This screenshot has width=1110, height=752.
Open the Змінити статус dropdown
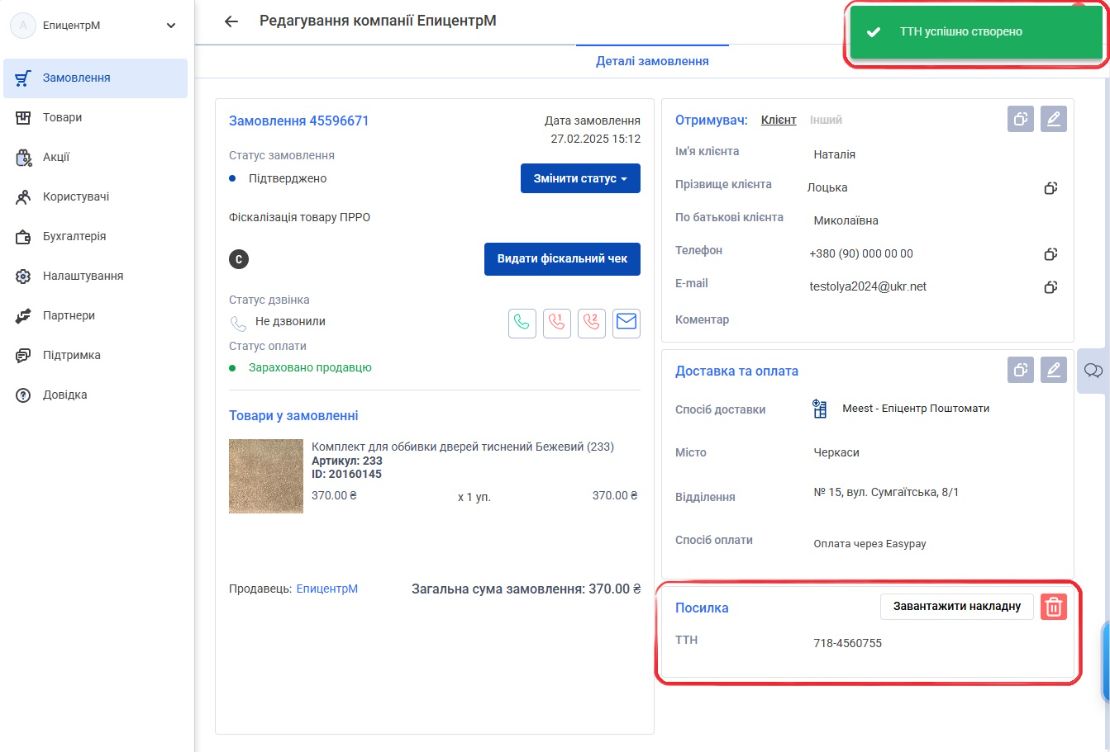tap(580, 178)
